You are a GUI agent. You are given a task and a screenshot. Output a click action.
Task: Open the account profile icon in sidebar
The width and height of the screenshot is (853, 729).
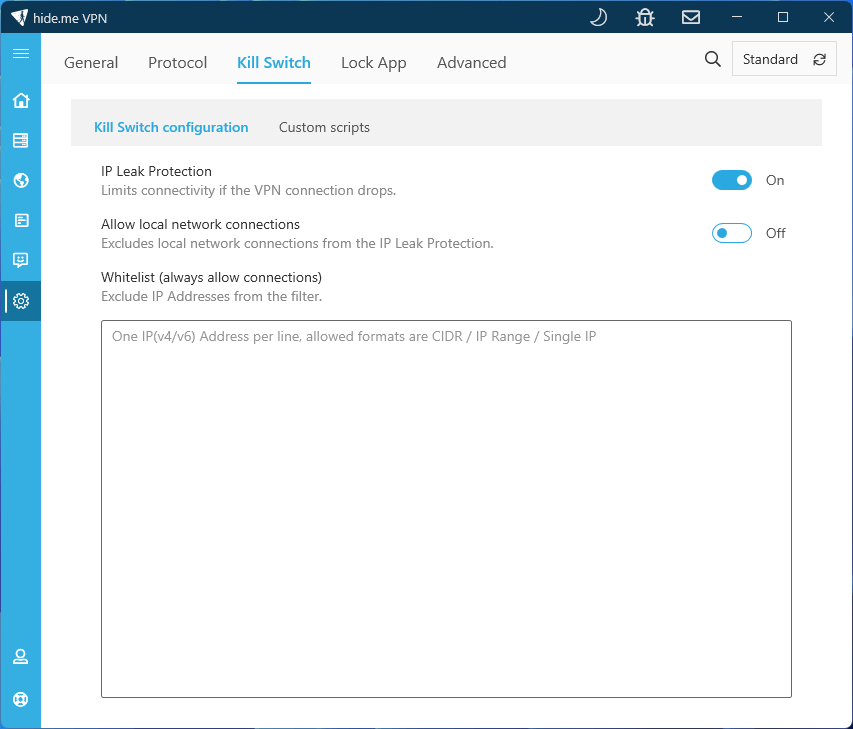pyautogui.click(x=21, y=657)
